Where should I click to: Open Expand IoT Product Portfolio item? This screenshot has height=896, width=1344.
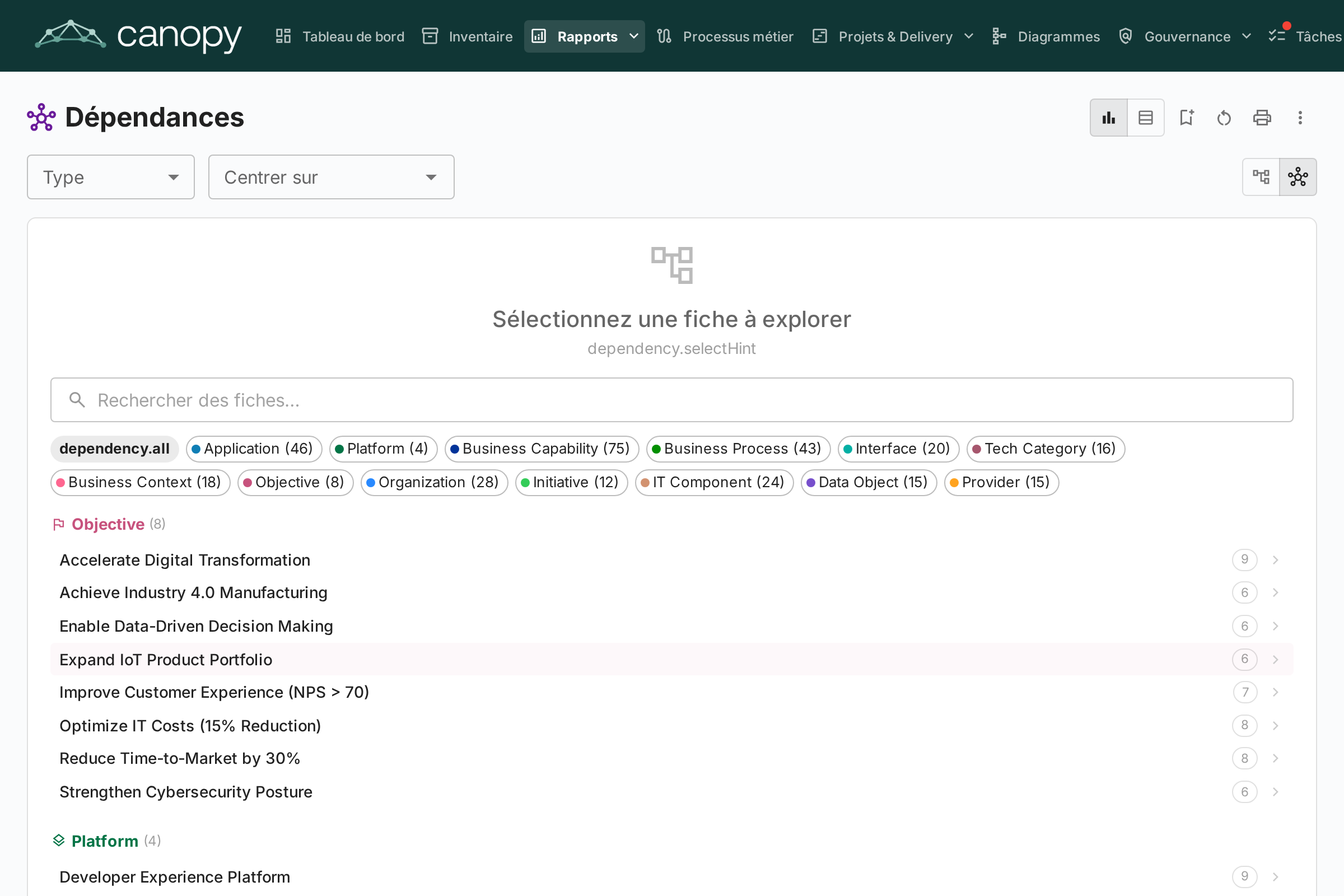pos(671,660)
